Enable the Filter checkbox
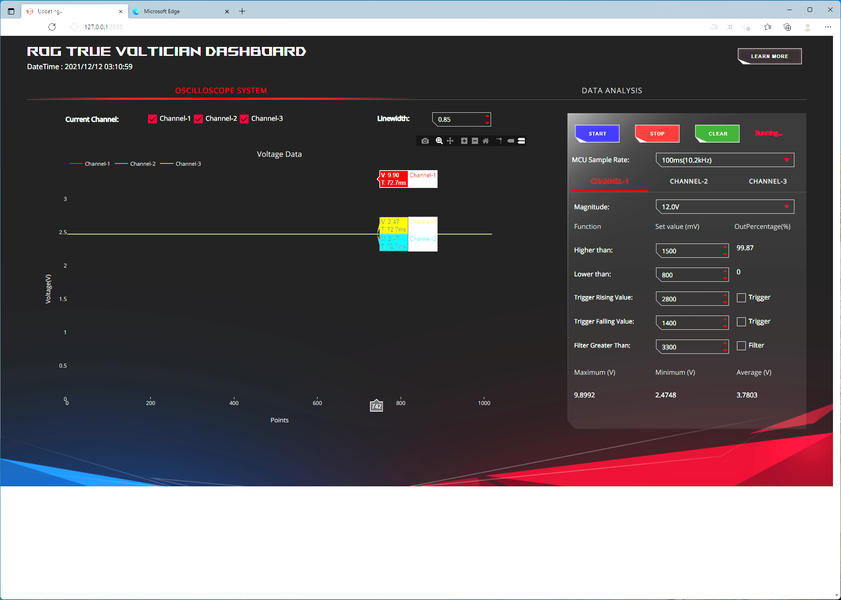This screenshot has height=600, width=841. 741,346
